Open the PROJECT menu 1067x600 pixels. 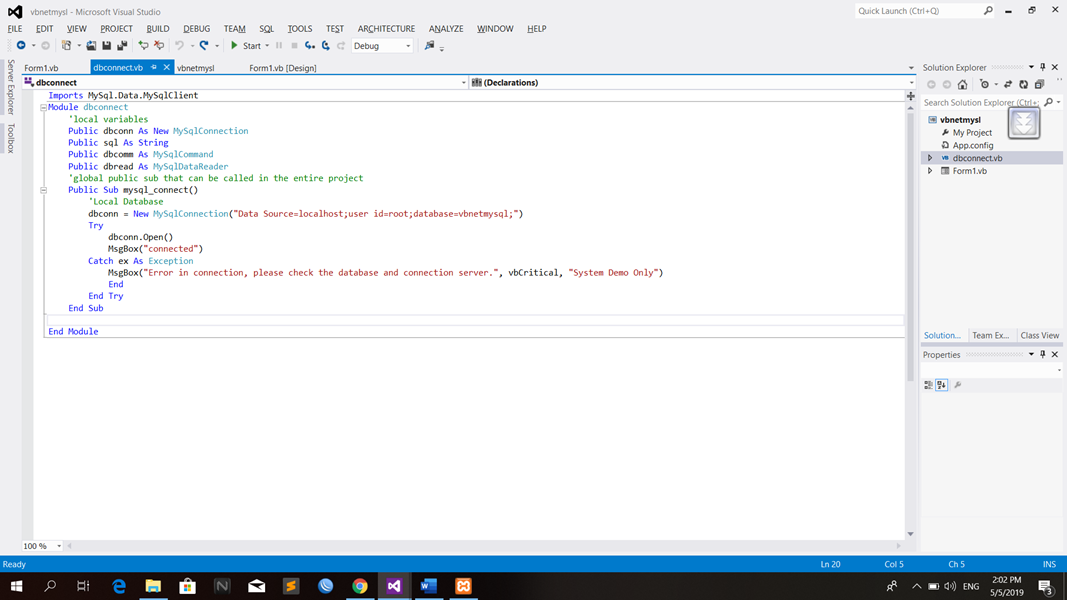tap(116, 29)
